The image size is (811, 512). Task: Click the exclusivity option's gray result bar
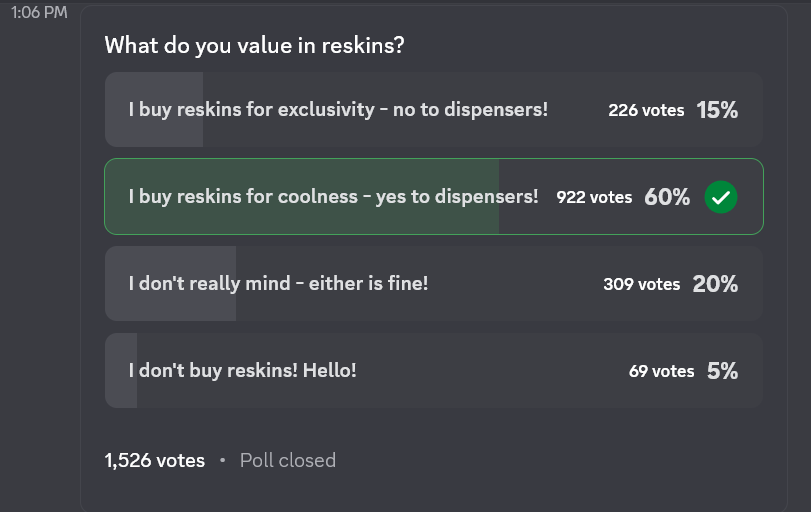(x=154, y=110)
